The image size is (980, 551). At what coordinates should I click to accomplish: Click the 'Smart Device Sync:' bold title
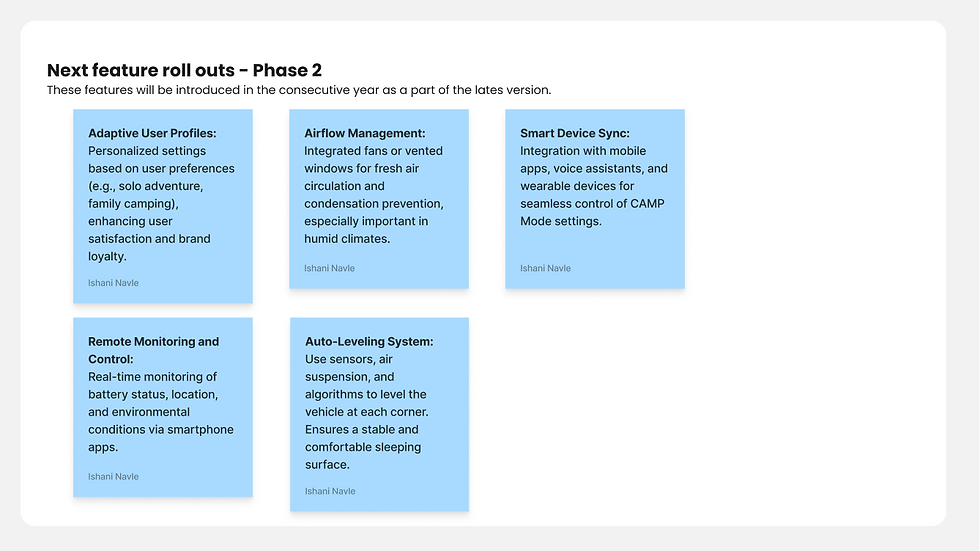coord(575,133)
